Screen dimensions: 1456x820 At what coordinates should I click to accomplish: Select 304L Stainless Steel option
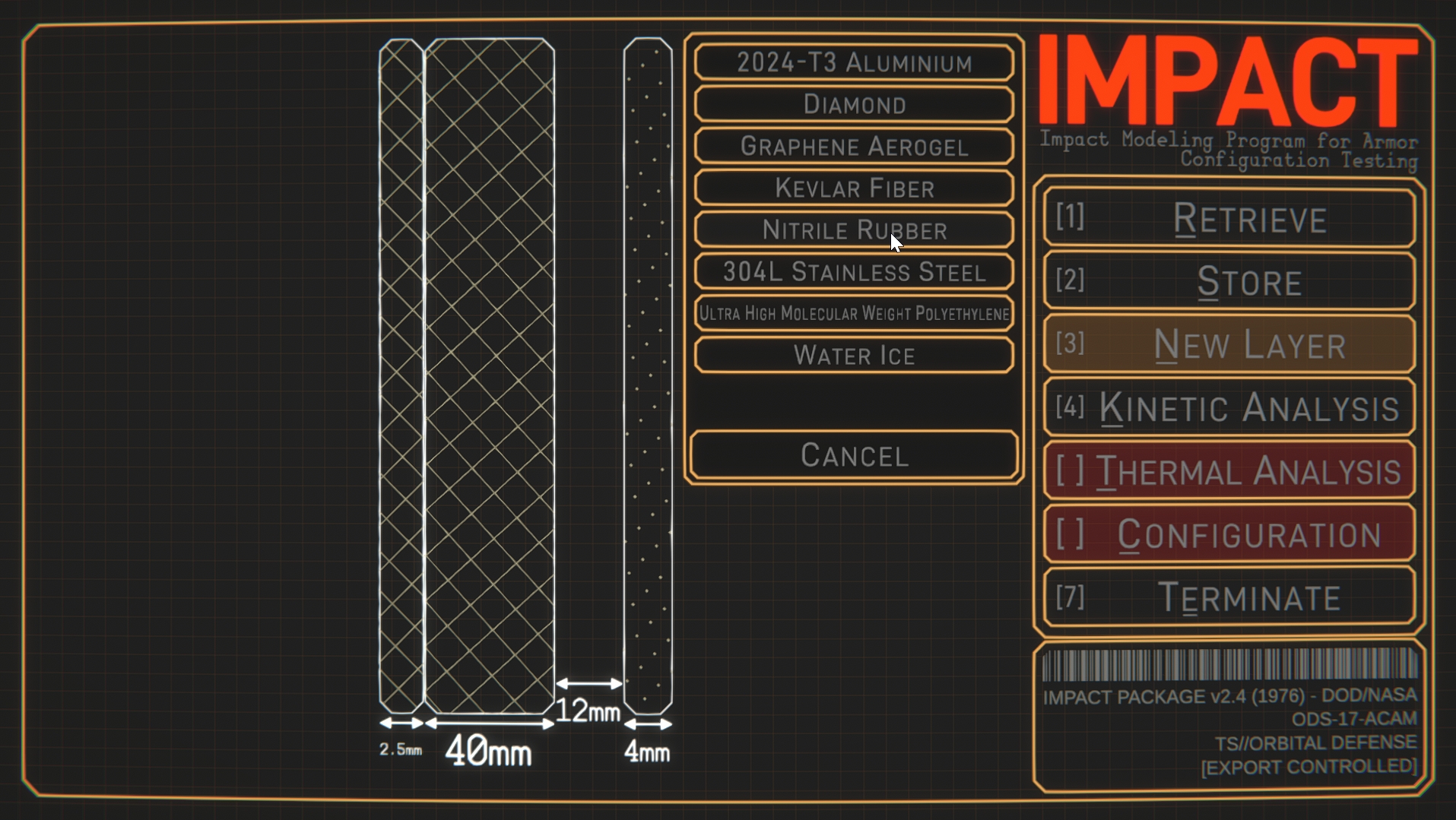[x=854, y=271]
